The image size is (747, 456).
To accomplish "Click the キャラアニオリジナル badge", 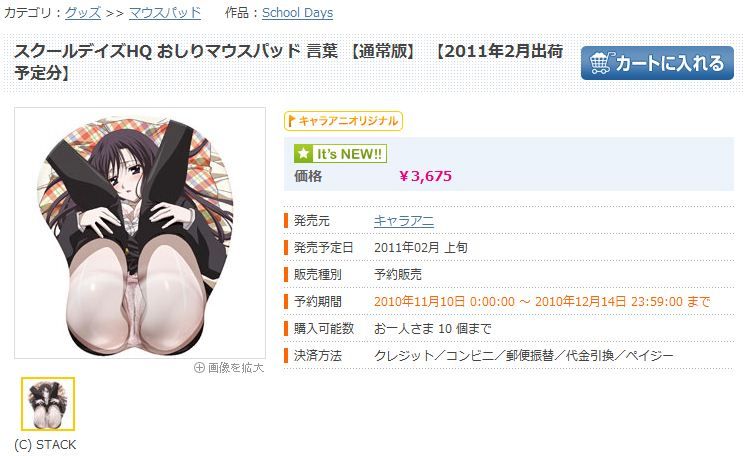I will click(343, 121).
